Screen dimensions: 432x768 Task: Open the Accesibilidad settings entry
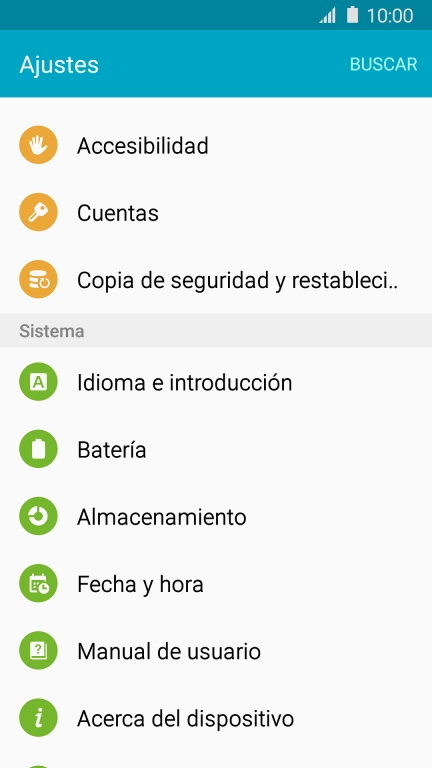click(x=216, y=145)
